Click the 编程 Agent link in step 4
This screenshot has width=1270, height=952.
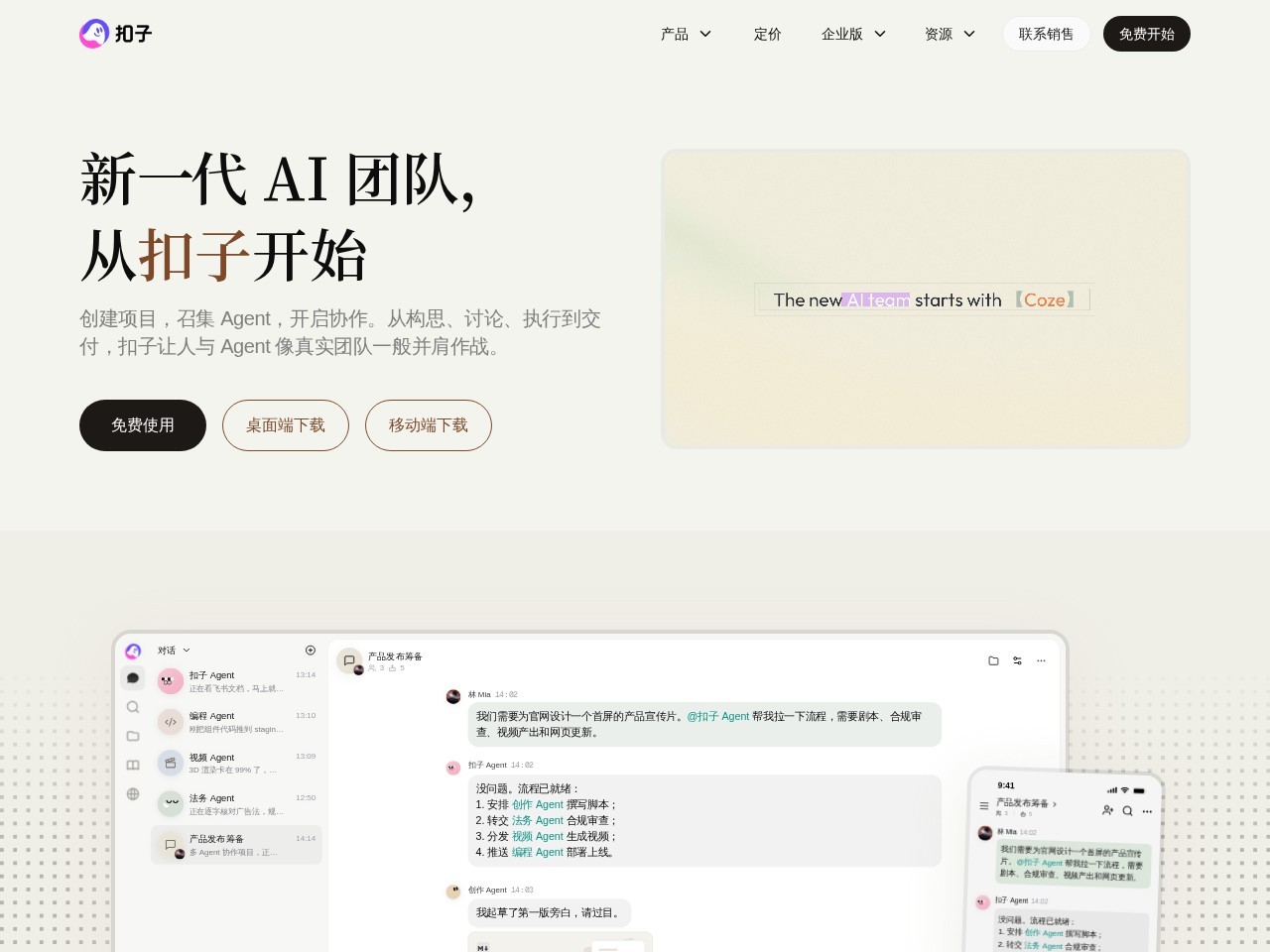[x=538, y=852]
